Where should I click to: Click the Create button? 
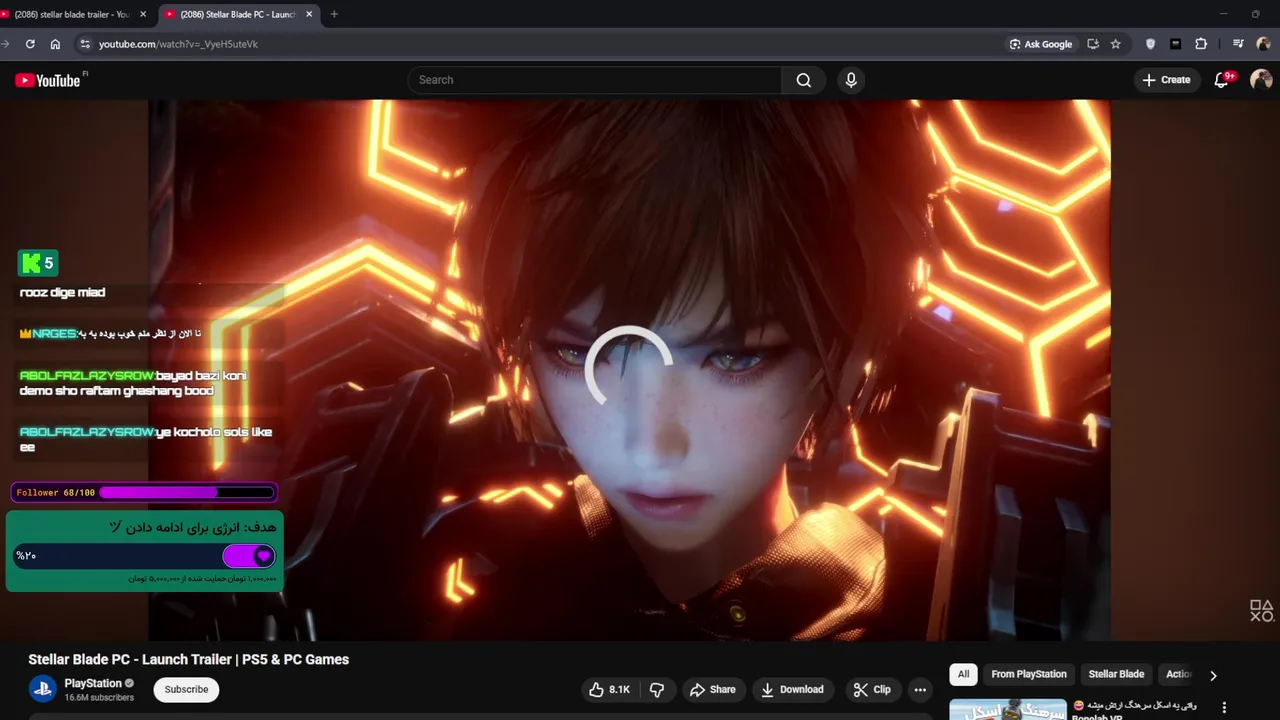coord(1166,80)
